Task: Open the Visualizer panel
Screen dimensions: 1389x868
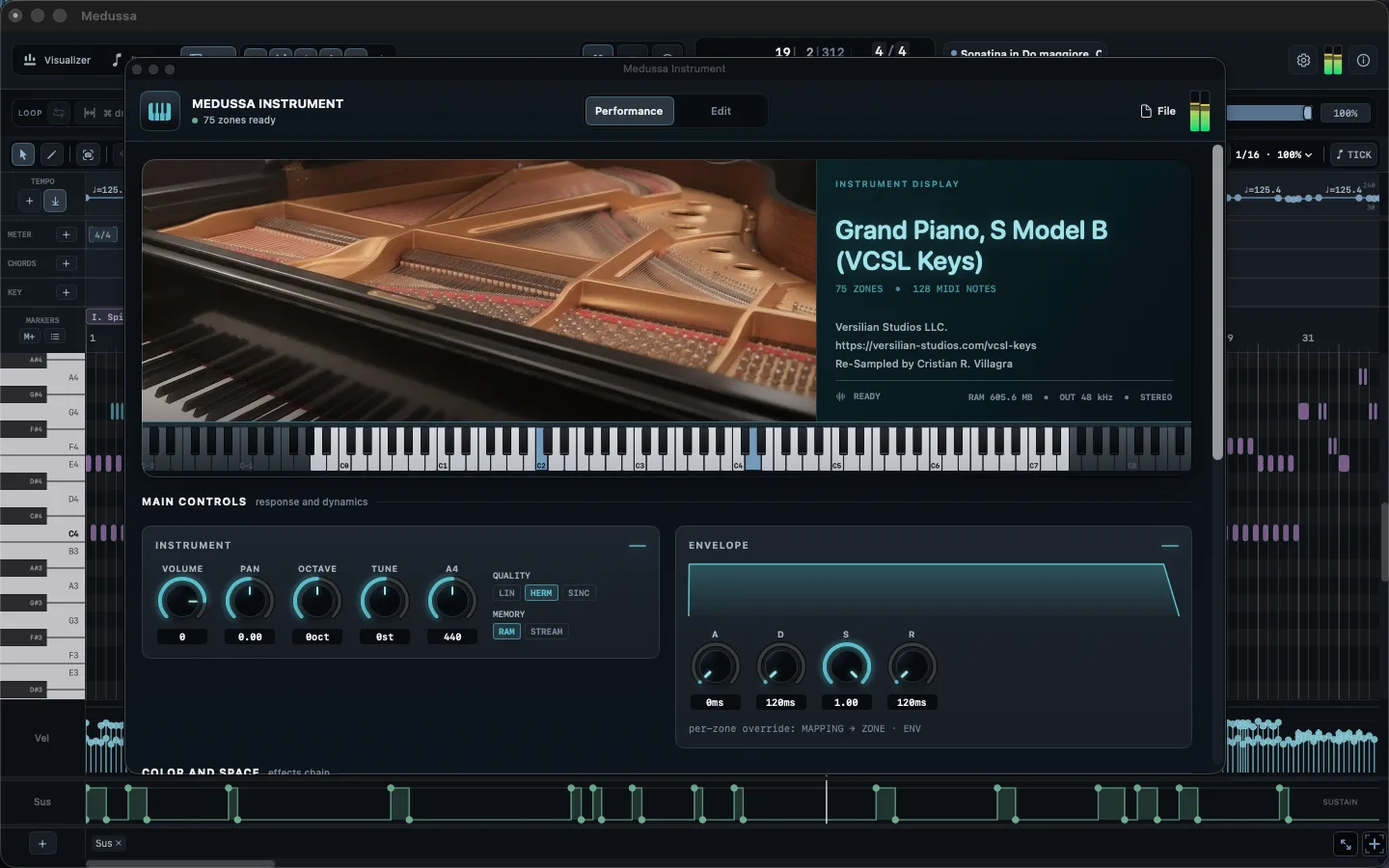Action: (x=57, y=60)
